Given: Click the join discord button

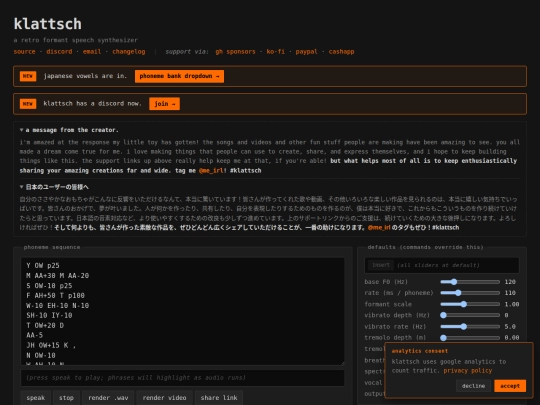Looking at the screenshot, I should 164,104.
